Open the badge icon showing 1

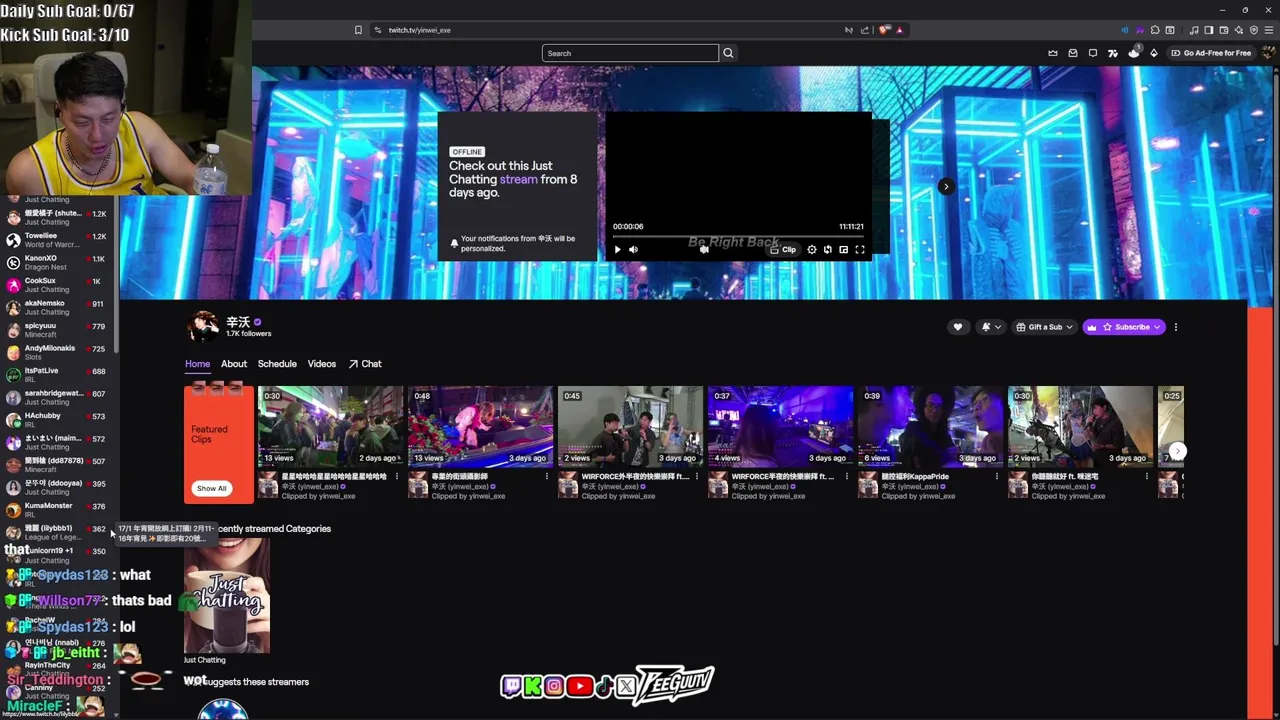(x=1134, y=52)
